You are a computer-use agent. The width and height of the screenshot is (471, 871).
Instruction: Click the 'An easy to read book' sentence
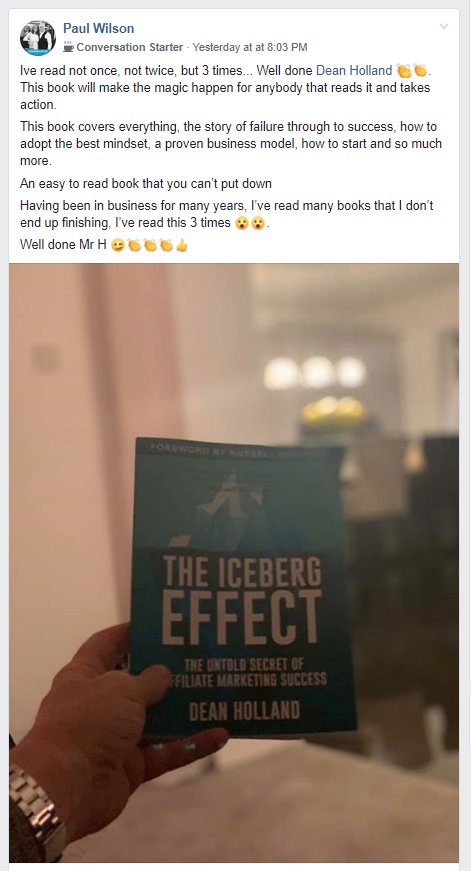146,183
